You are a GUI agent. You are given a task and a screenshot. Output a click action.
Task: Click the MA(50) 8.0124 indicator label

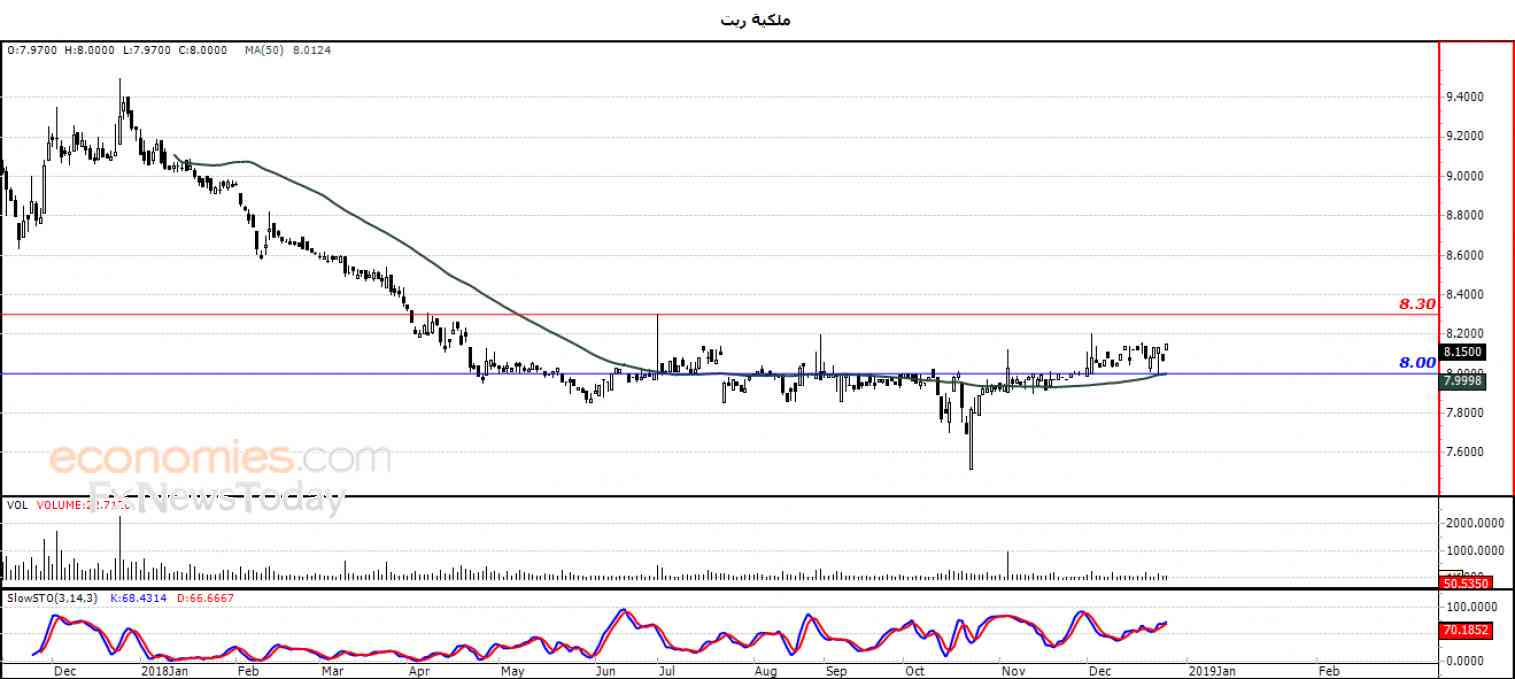(288, 50)
